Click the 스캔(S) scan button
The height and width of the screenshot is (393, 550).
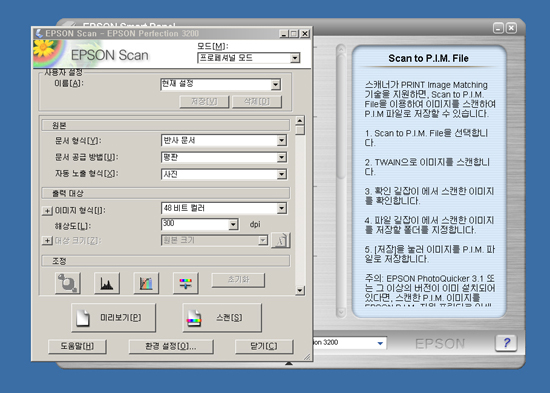pyautogui.click(x=222, y=318)
